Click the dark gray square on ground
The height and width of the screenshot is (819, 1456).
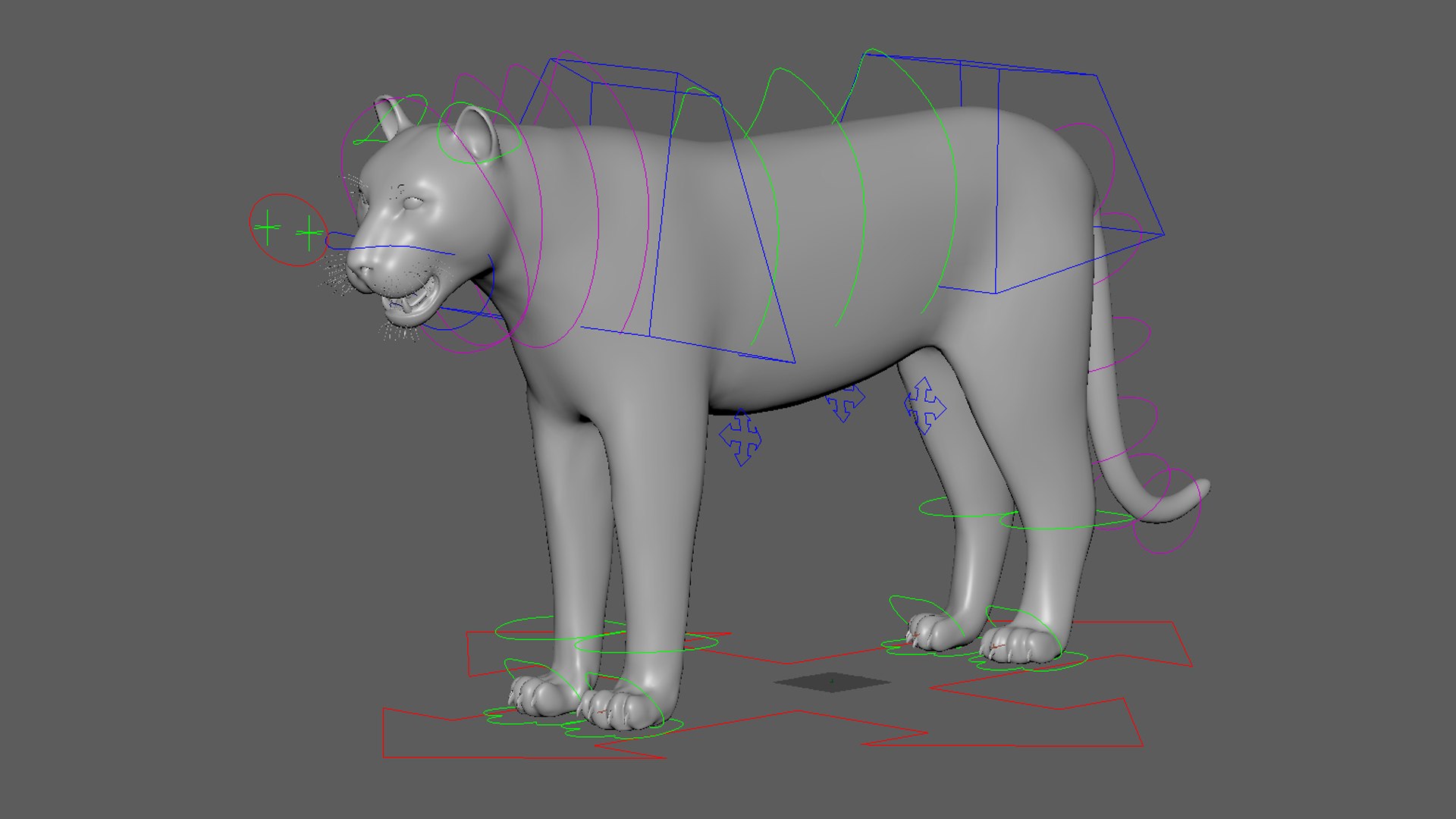point(832,682)
